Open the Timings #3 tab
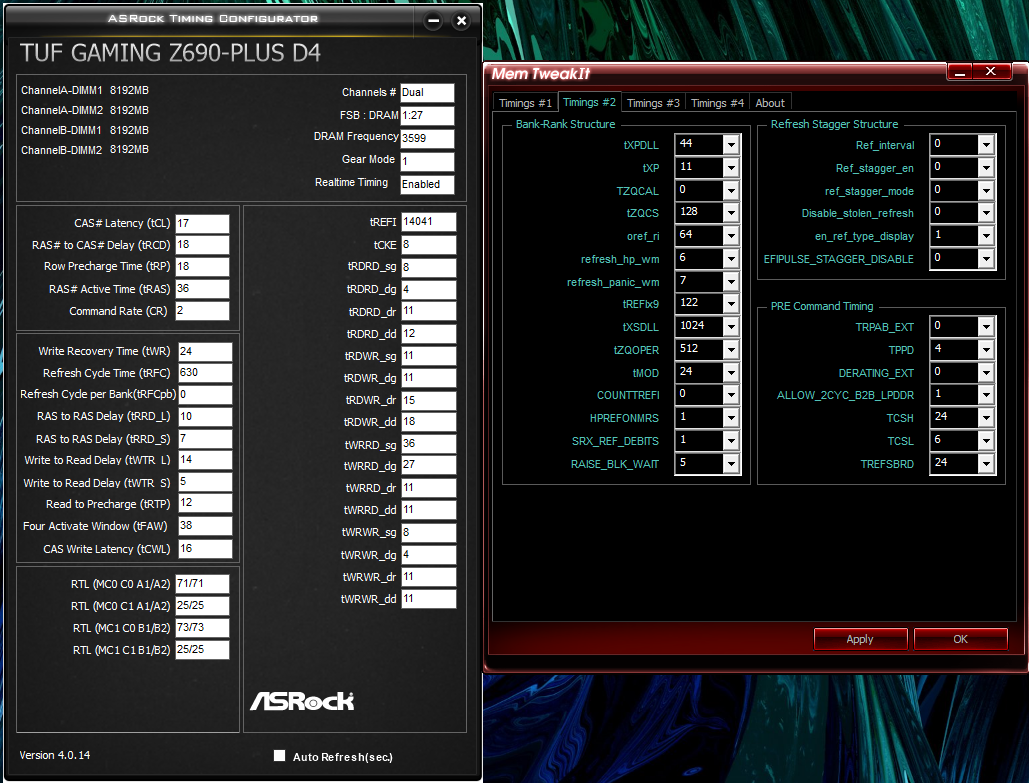The width and height of the screenshot is (1029, 783). click(x=653, y=103)
